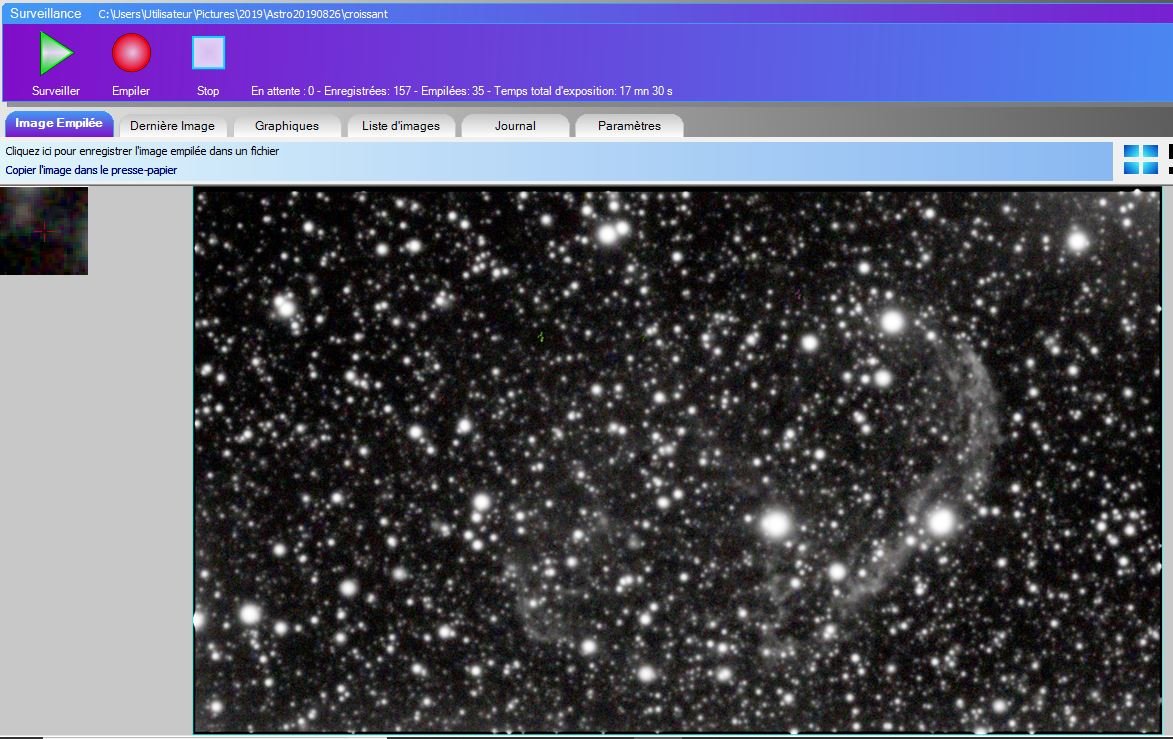Open the Liste d'images tab

click(x=401, y=126)
